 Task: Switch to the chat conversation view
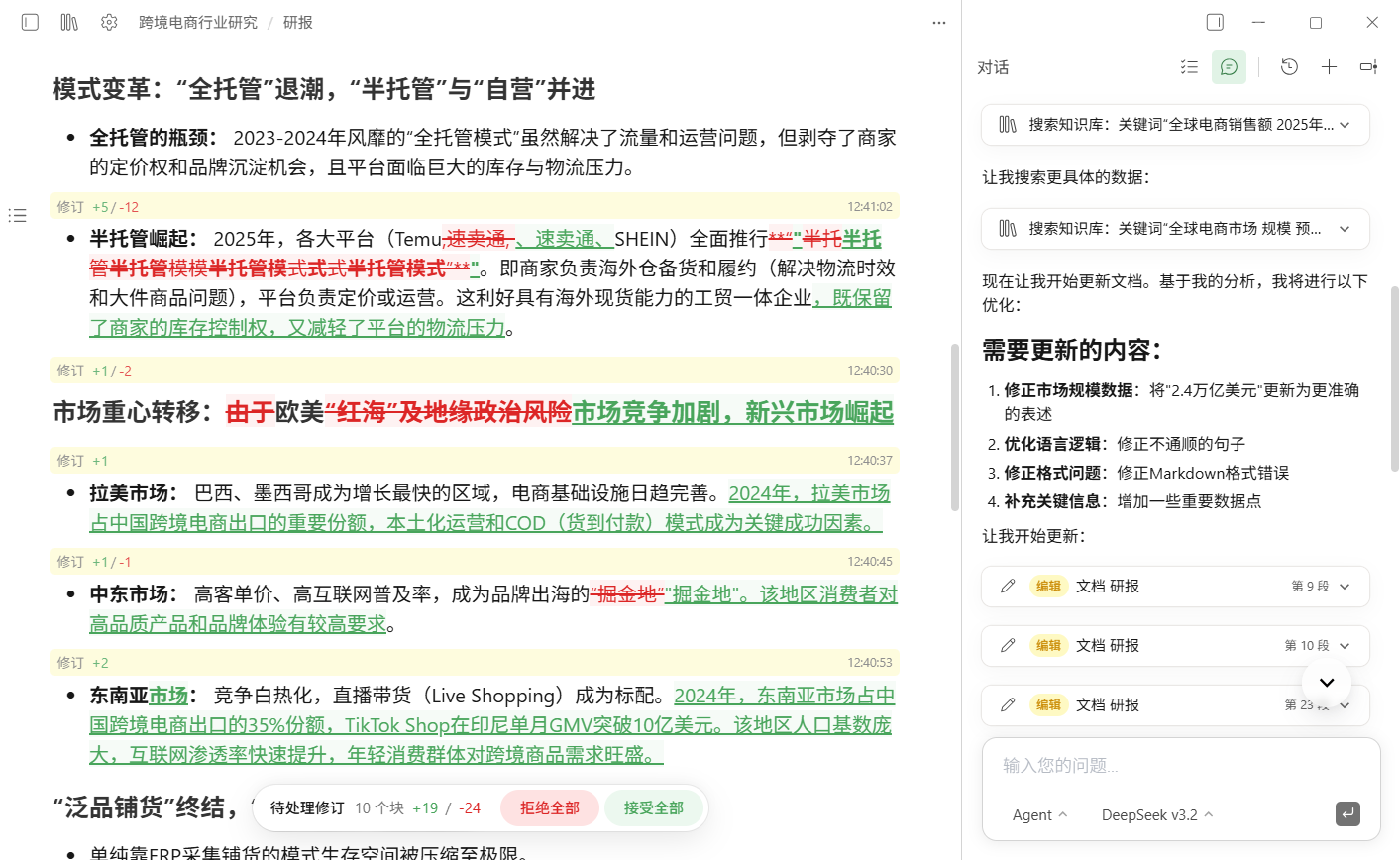[1229, 67]
